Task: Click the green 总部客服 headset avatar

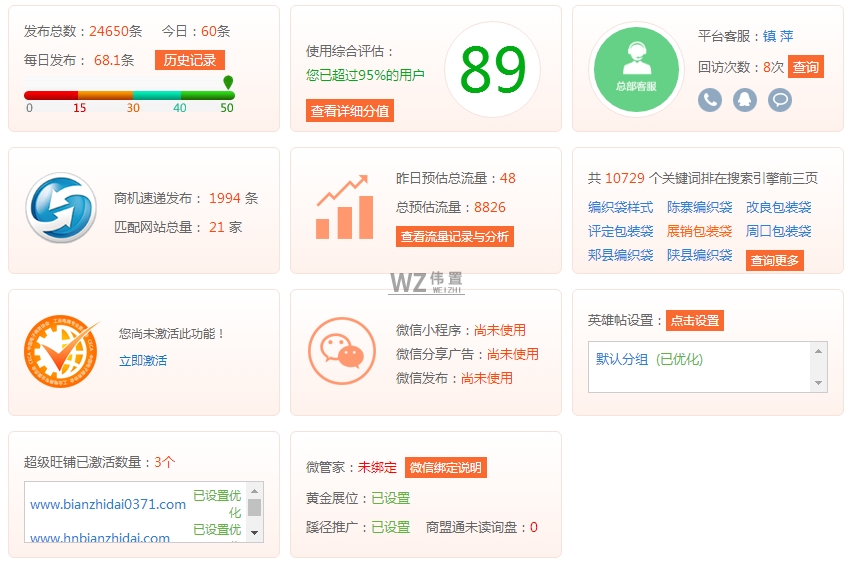Action: (x=636, y=70)
